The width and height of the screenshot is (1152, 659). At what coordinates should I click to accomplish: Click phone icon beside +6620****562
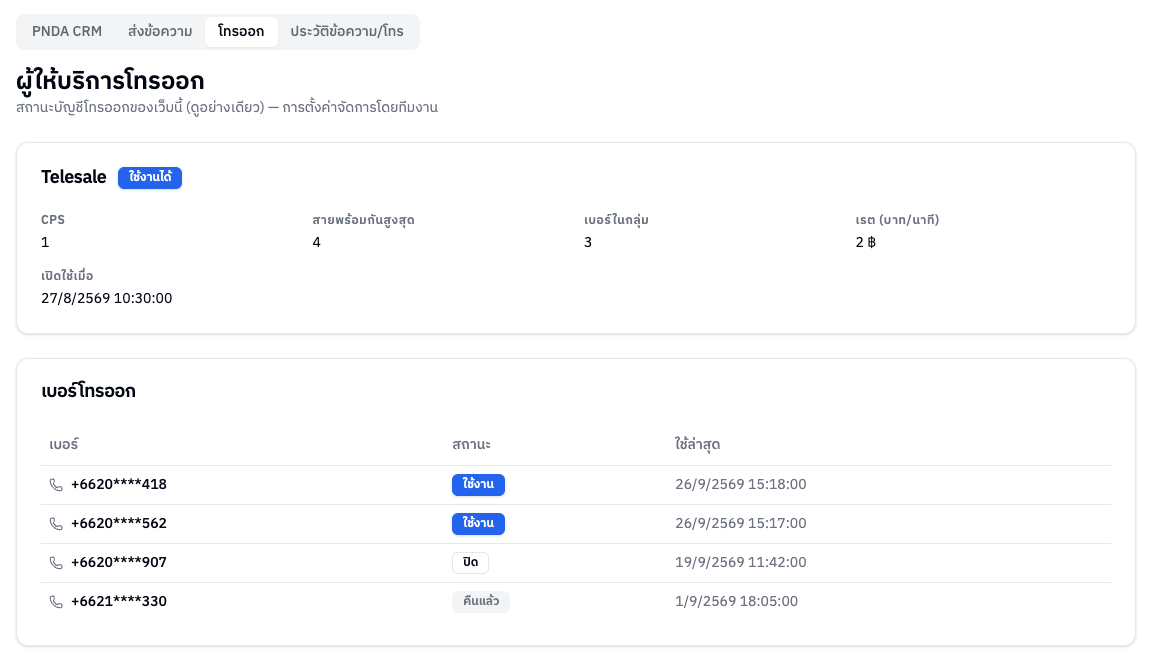[x=56, y=524]
